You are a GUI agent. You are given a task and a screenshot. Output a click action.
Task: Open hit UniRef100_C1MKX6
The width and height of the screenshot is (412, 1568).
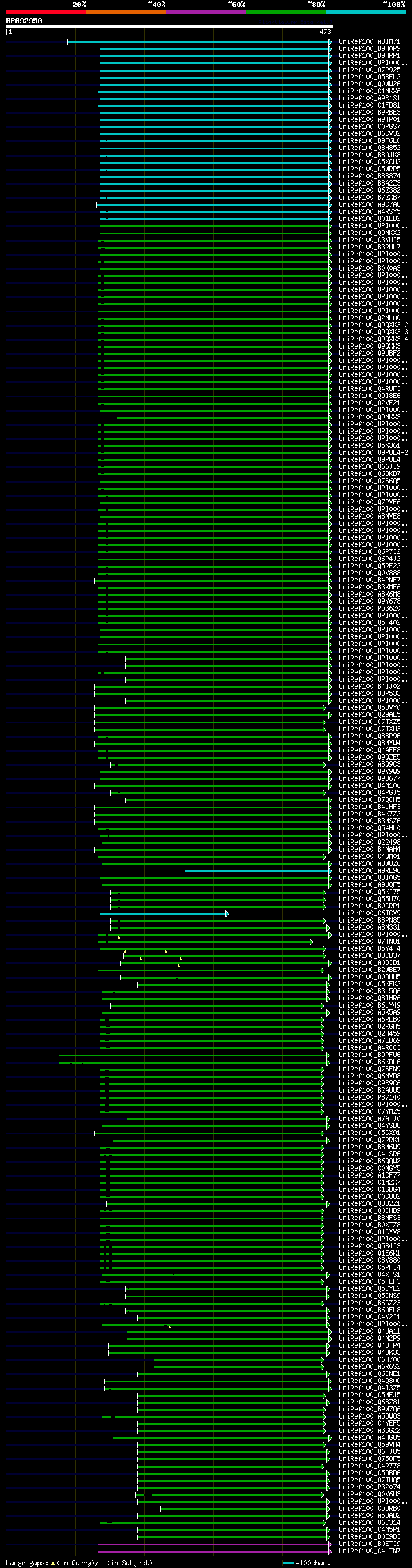tap(370, 91)
